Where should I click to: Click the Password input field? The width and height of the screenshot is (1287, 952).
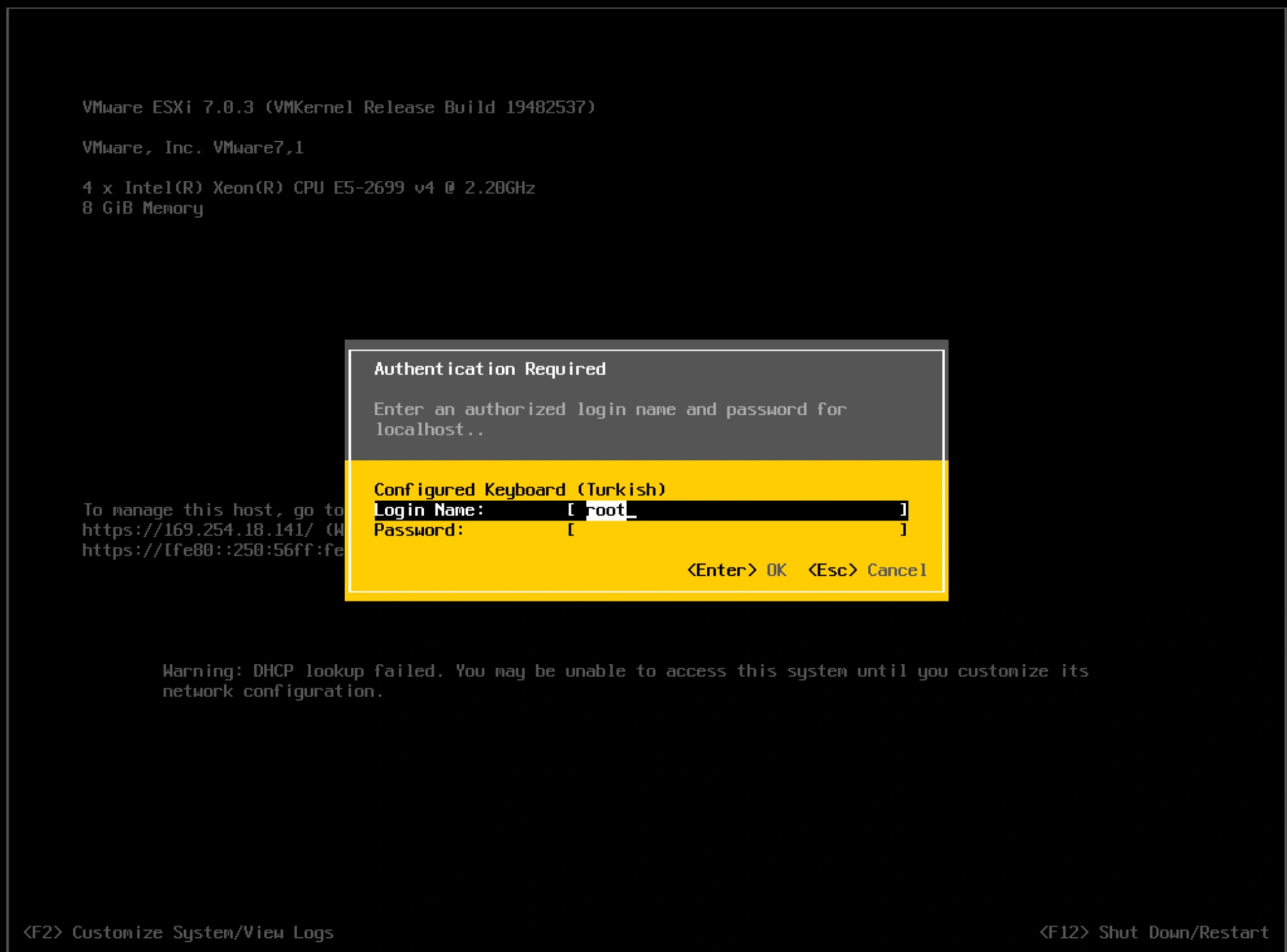(735, 530)
